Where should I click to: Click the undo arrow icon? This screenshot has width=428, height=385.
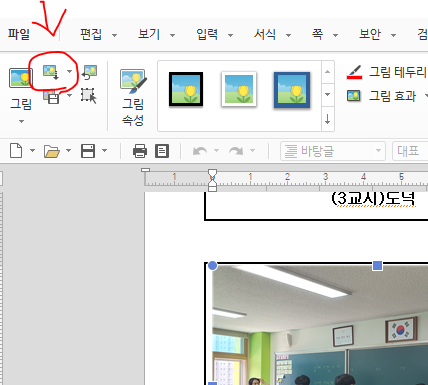(x=200, y=151)
